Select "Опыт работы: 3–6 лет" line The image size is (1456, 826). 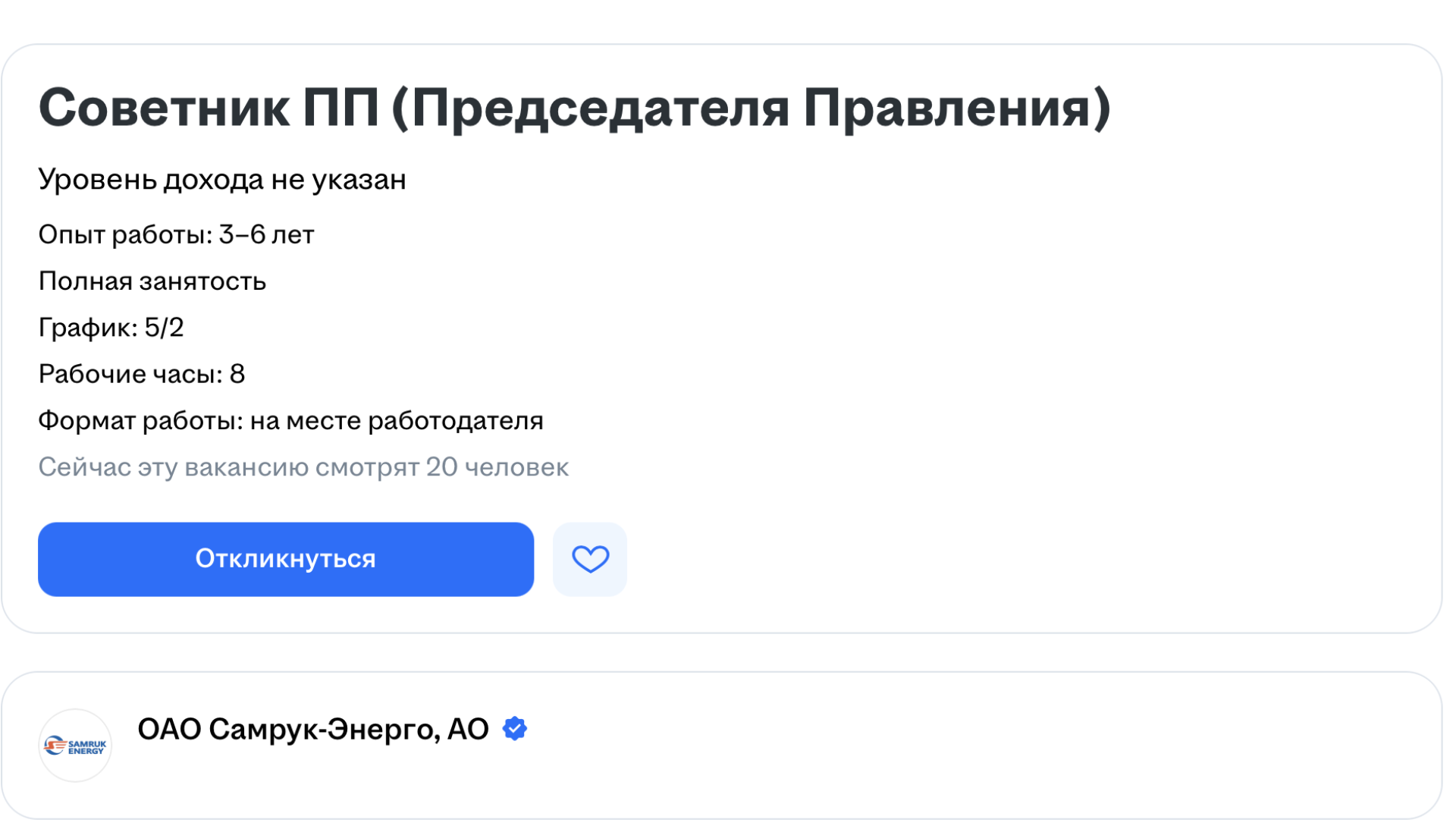click(x=176, y=234)
